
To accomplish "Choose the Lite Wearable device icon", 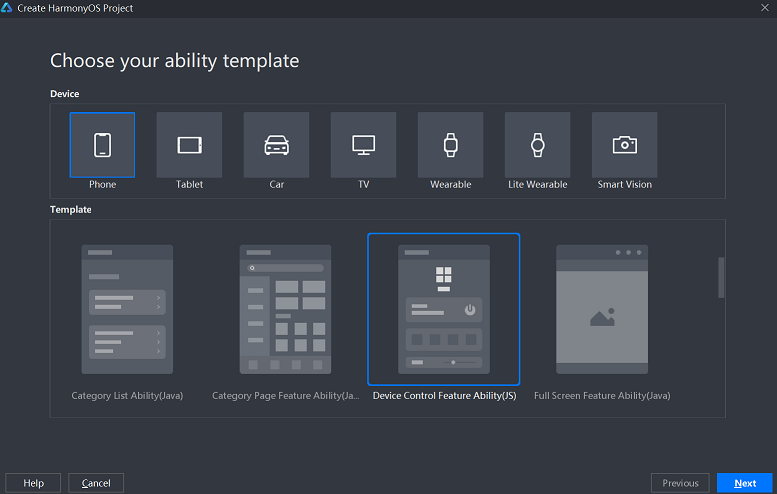I will click(538, 145).
